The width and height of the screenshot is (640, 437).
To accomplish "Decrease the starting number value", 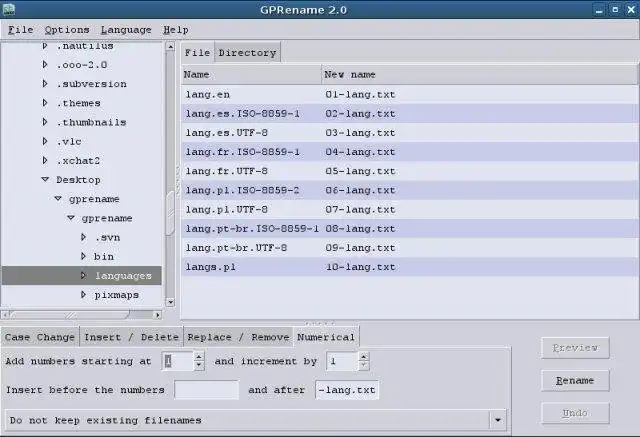I will (x=199, y=366).
